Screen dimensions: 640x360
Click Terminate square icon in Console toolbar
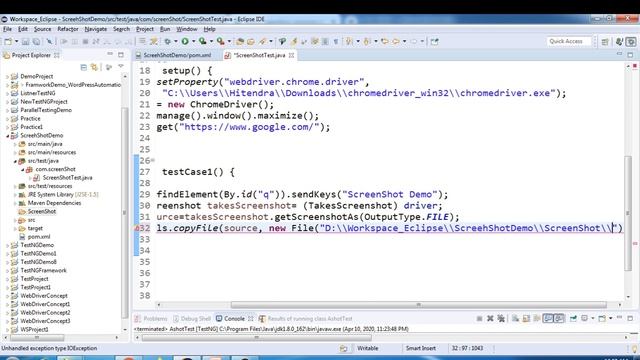click(479, 318)
